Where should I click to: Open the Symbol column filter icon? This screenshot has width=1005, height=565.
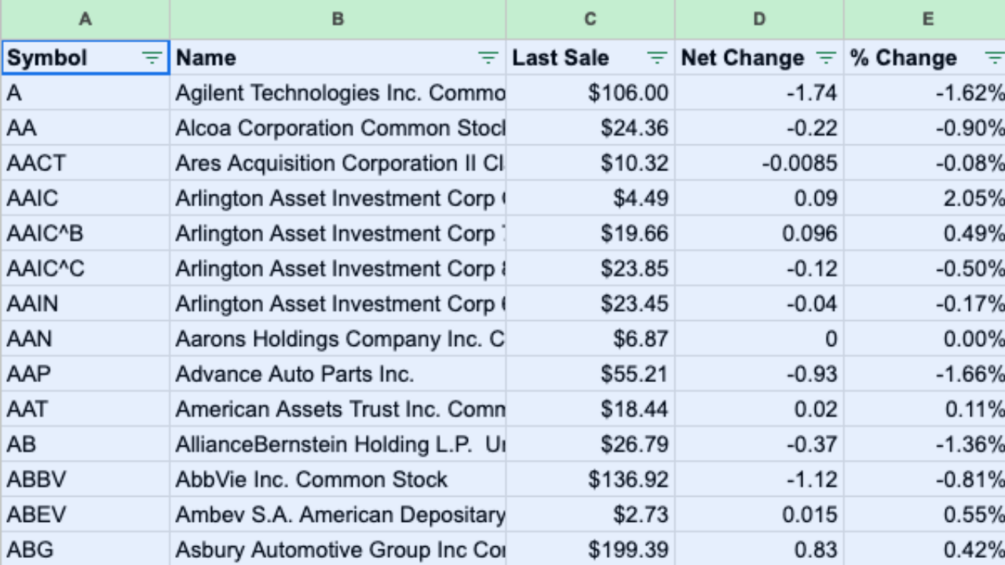tap(151, 58)
